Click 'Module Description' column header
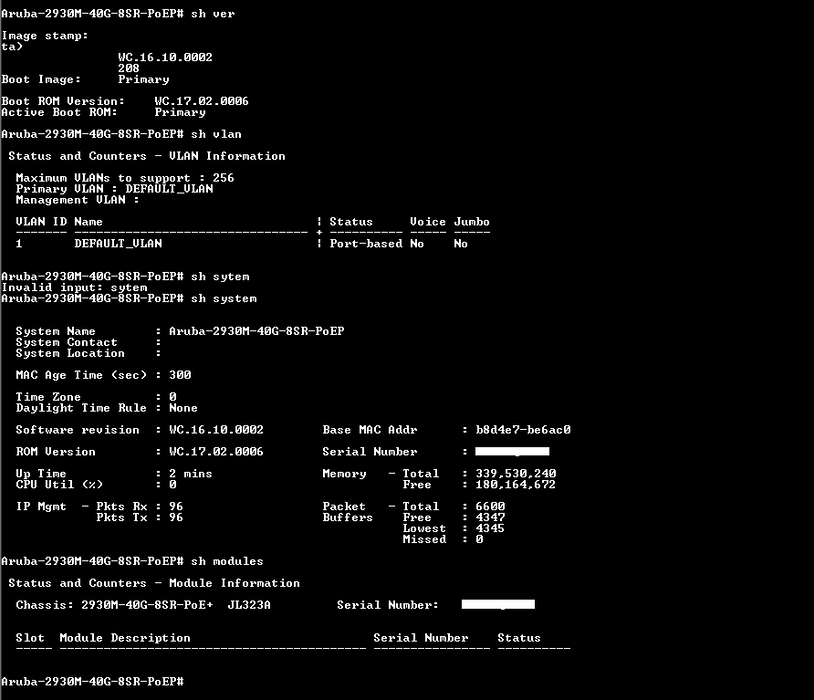 pos(125,638)
